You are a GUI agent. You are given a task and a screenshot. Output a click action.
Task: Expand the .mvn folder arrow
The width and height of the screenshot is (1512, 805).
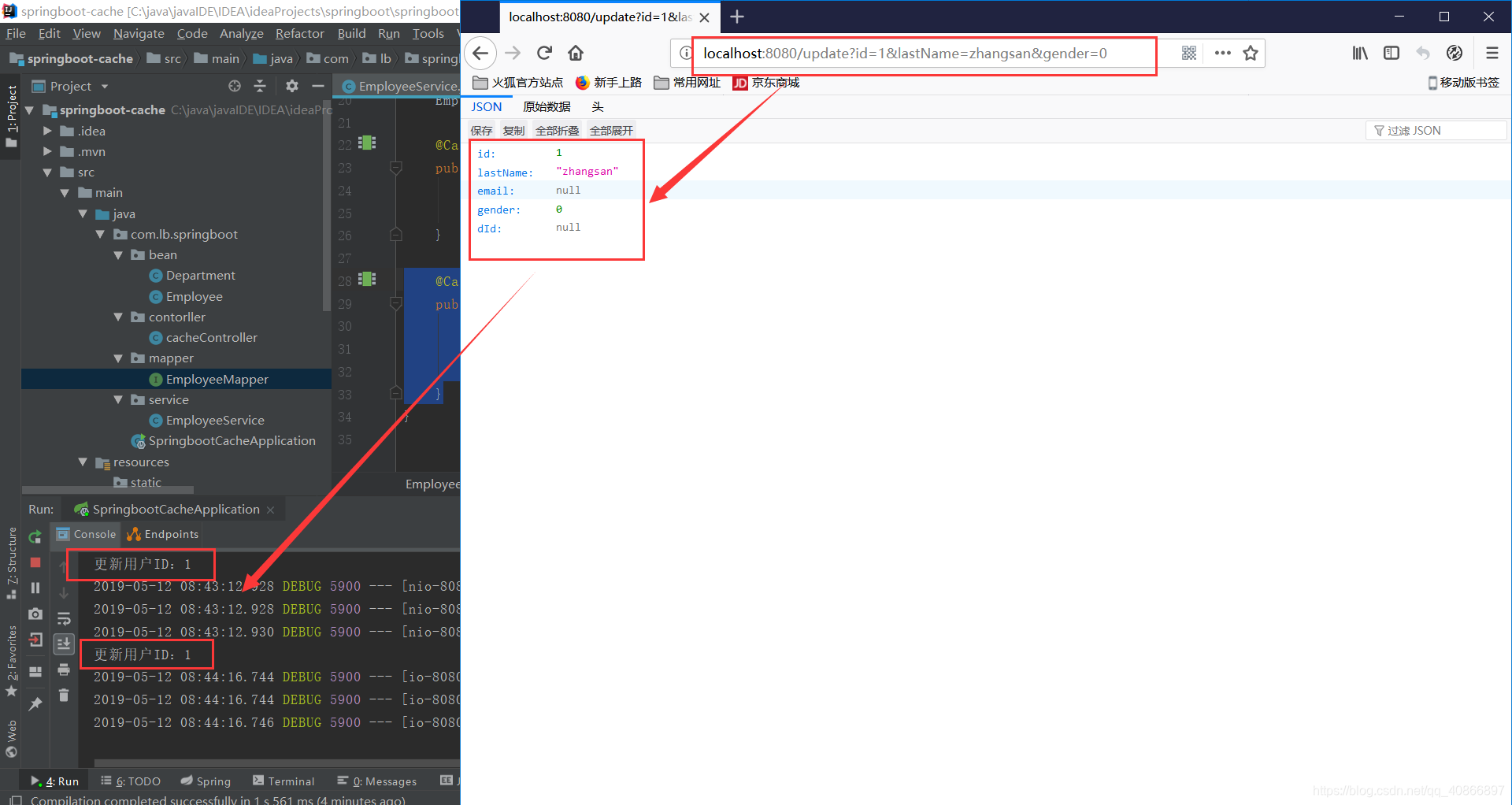[47, 151]
